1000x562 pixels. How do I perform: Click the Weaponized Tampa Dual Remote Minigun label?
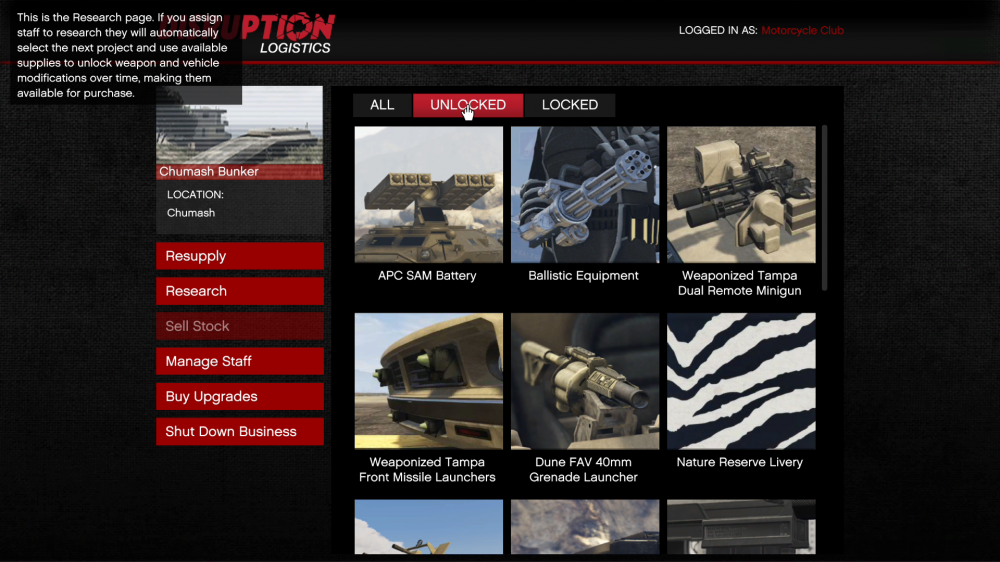point(739,283)
